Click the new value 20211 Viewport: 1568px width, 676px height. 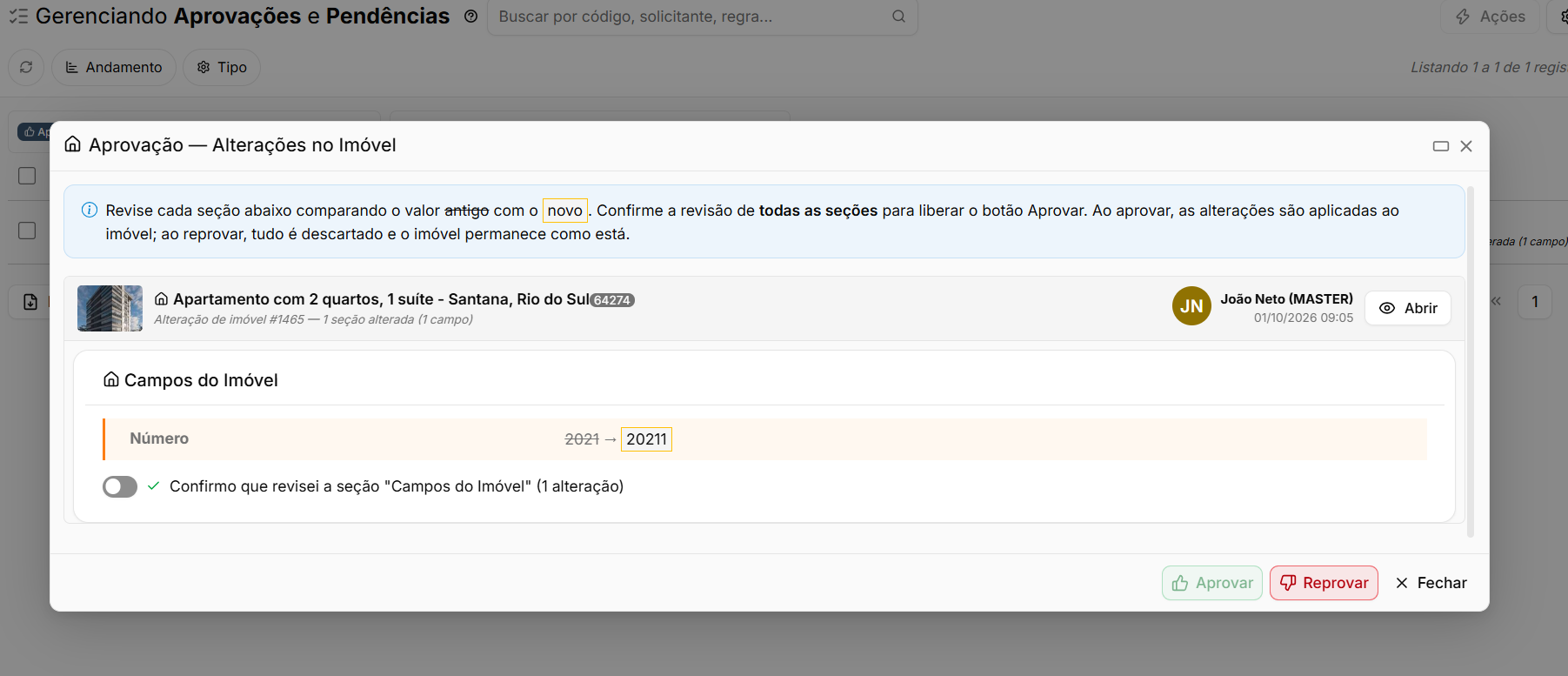point(646,439)
